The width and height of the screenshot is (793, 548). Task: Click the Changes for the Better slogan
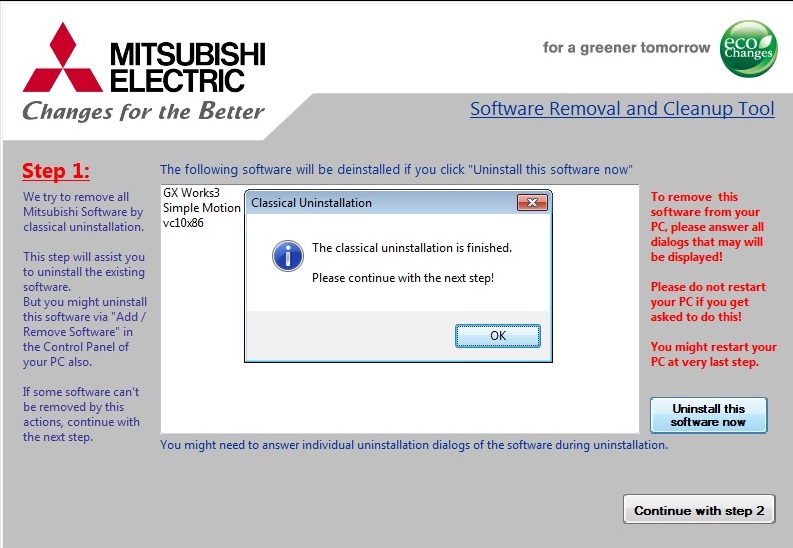[143, 111]
